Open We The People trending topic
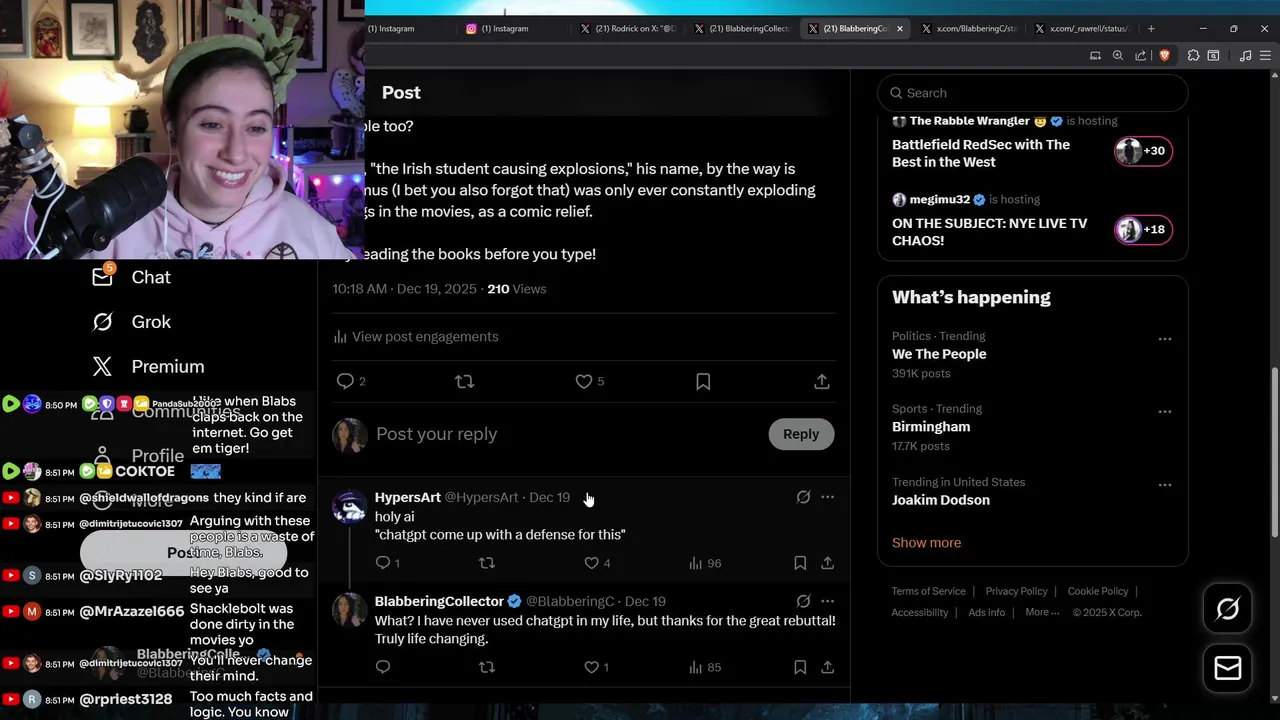The image size is (1280, 720). (939, 354)
